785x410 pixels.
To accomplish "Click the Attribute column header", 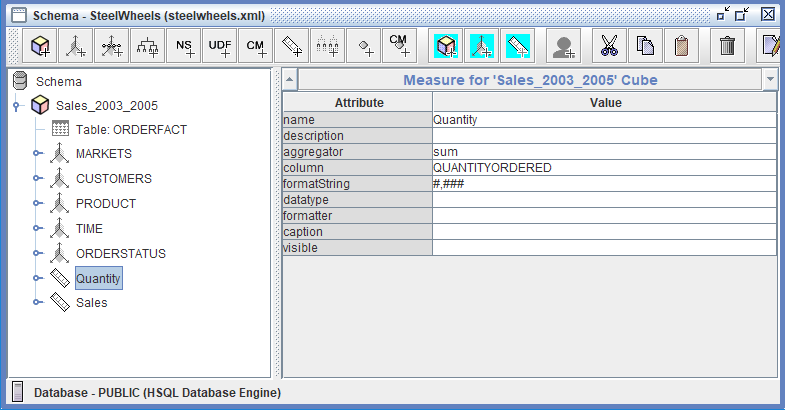I will (358, 102).
